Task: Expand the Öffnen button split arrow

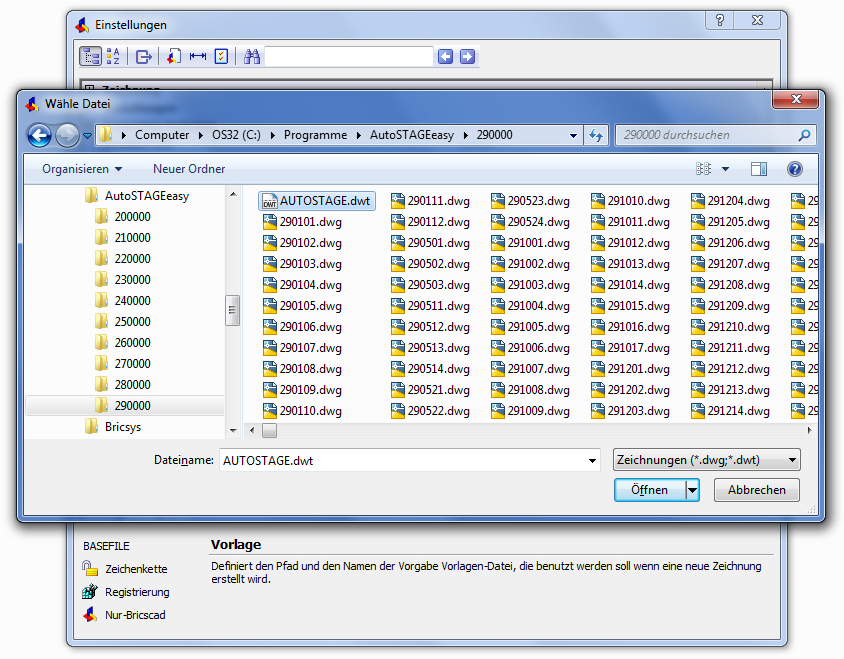Action: pos(692,490)
